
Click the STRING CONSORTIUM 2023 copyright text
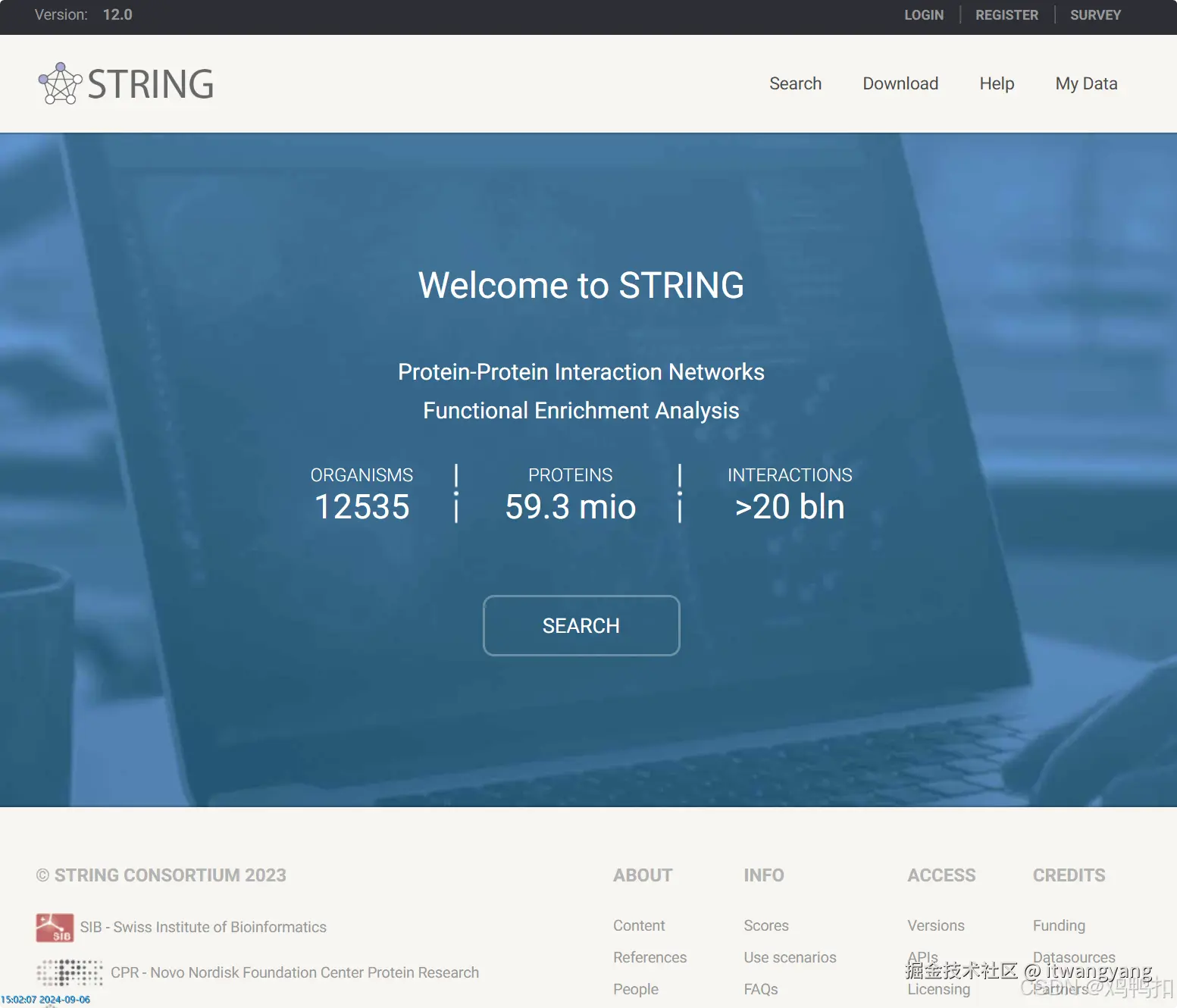(161, 875)
